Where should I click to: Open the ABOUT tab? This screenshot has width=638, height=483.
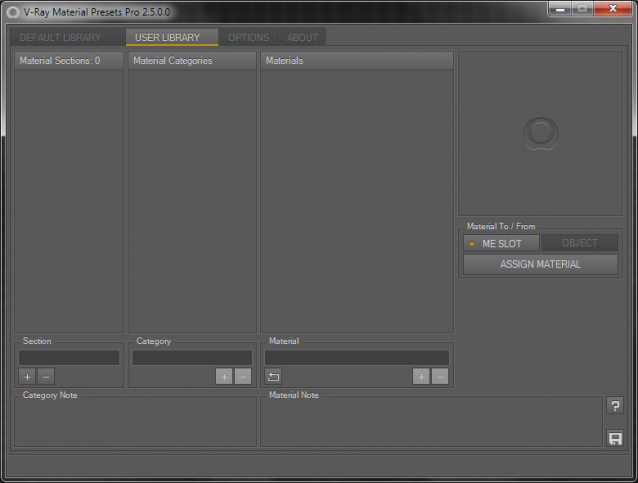pyautogui.click(x=302, y=37)
